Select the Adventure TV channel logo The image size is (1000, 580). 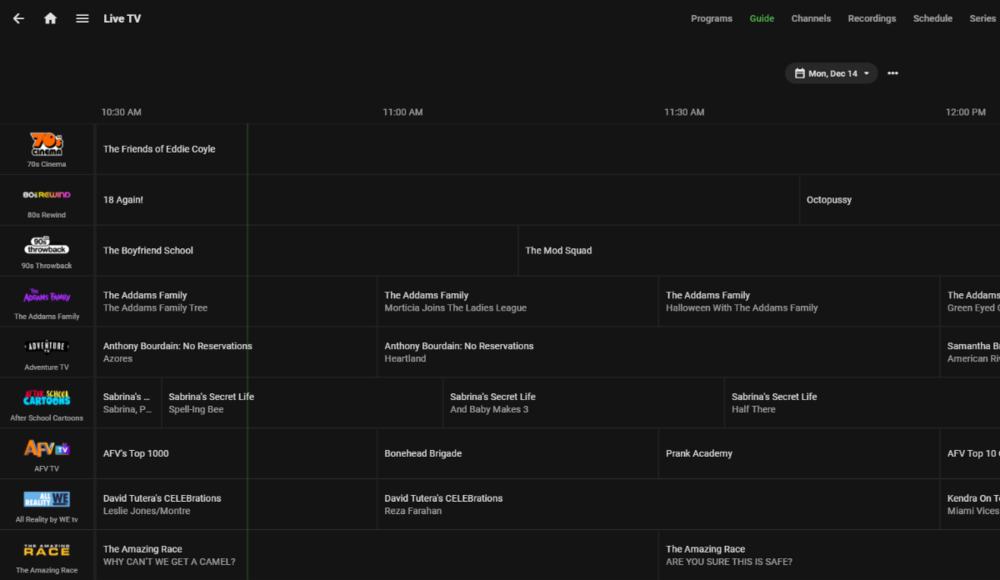click(x=47, y=347)
